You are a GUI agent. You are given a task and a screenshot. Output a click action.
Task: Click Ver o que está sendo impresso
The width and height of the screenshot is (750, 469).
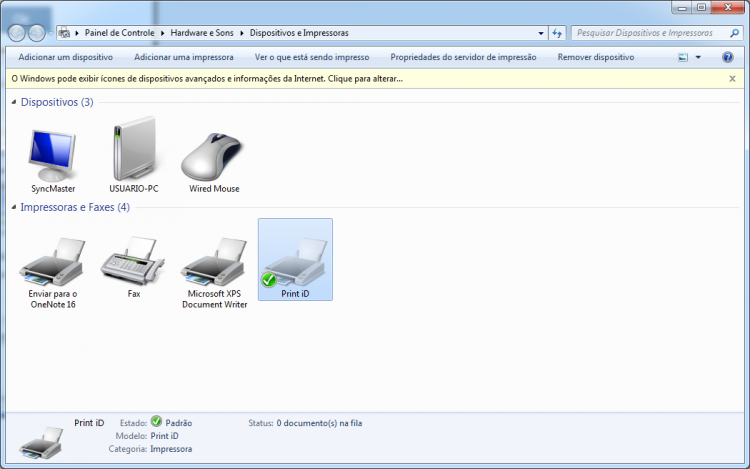[312, 57]
